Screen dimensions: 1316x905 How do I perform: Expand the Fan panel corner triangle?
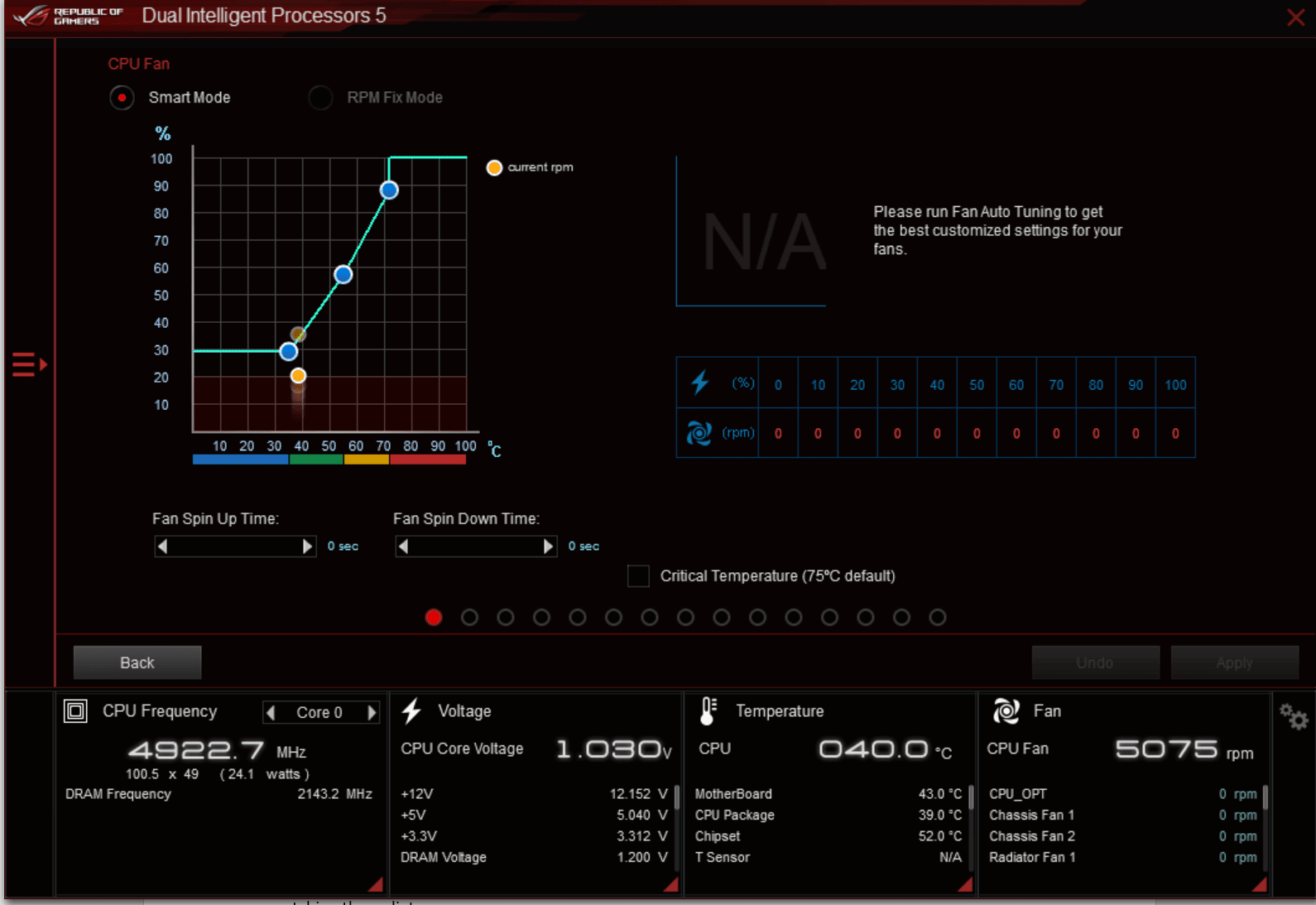coord(1259,884)
